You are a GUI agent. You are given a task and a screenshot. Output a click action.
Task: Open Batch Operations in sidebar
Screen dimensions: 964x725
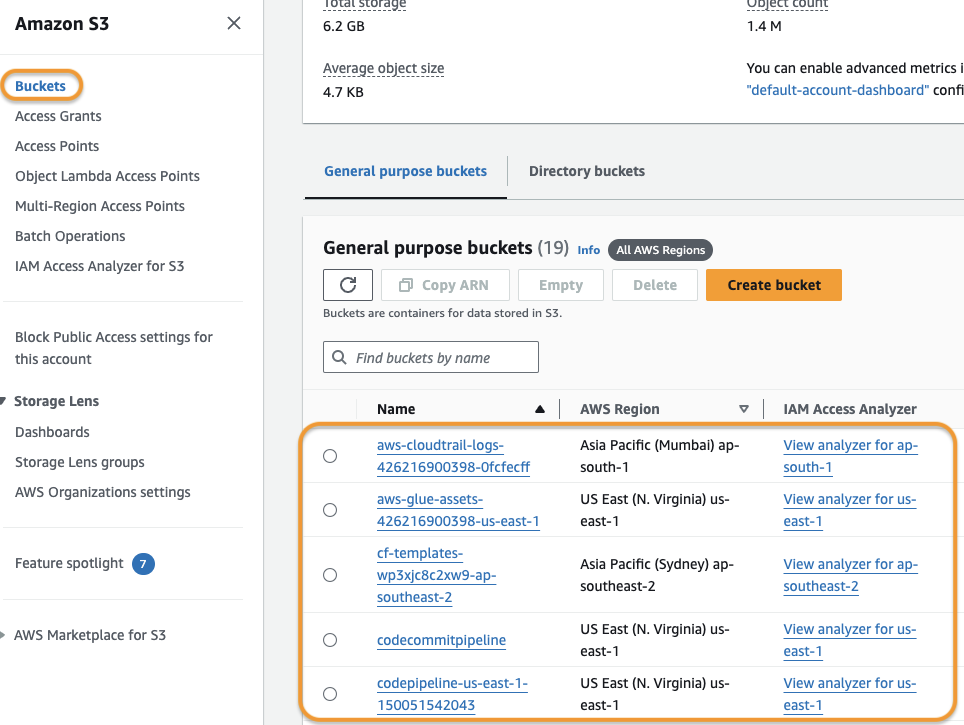tap(70, 236)
